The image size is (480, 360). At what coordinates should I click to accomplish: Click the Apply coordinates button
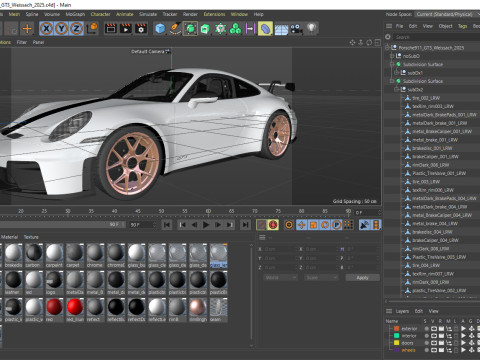(x=362, y=277)
